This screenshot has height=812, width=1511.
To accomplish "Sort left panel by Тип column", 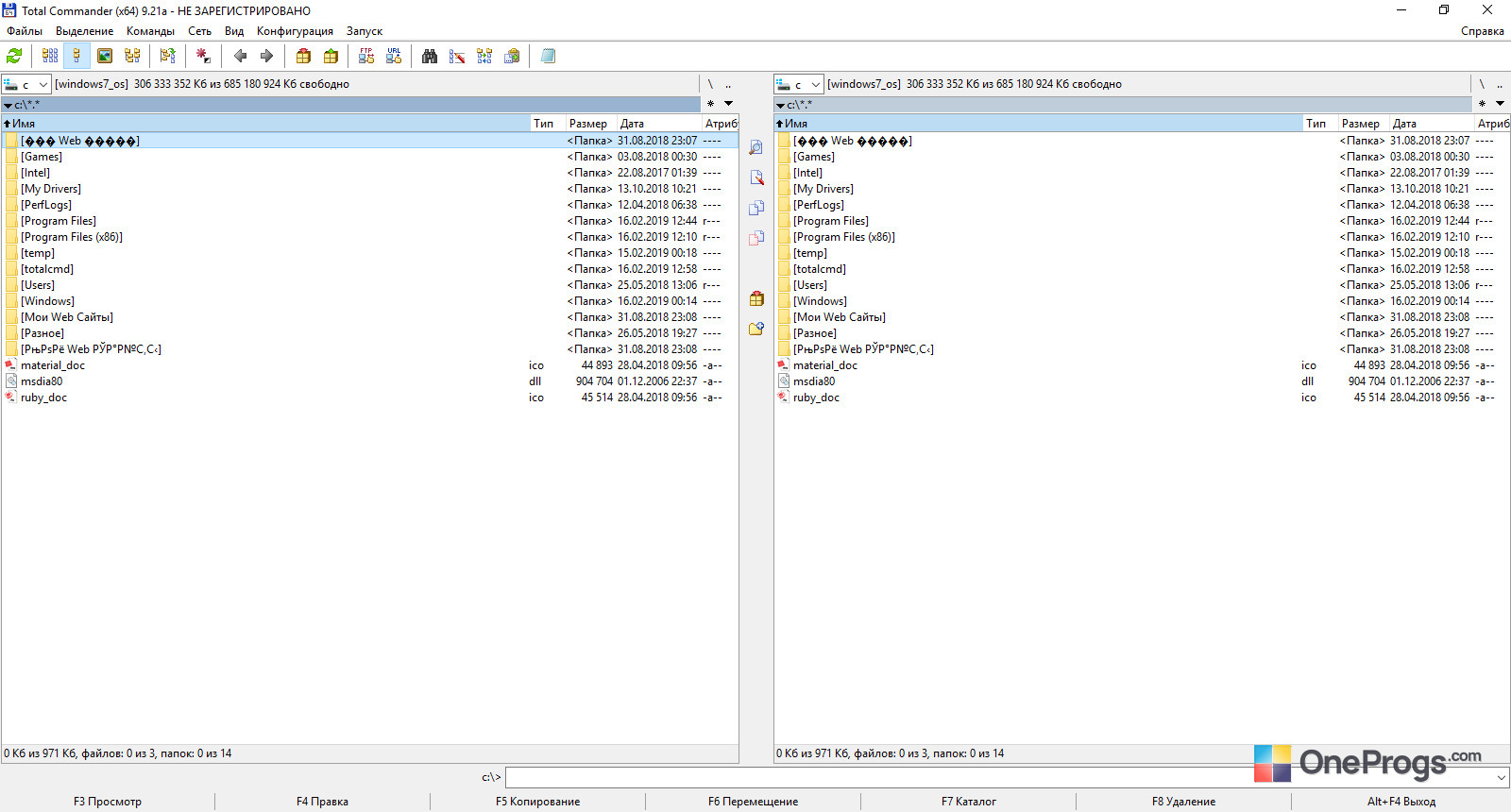I will [547, 124].
